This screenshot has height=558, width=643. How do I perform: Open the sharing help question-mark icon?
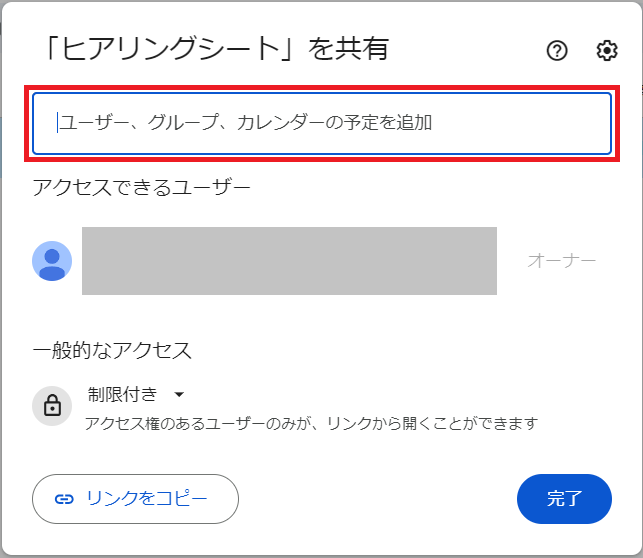tap(557, 51)
